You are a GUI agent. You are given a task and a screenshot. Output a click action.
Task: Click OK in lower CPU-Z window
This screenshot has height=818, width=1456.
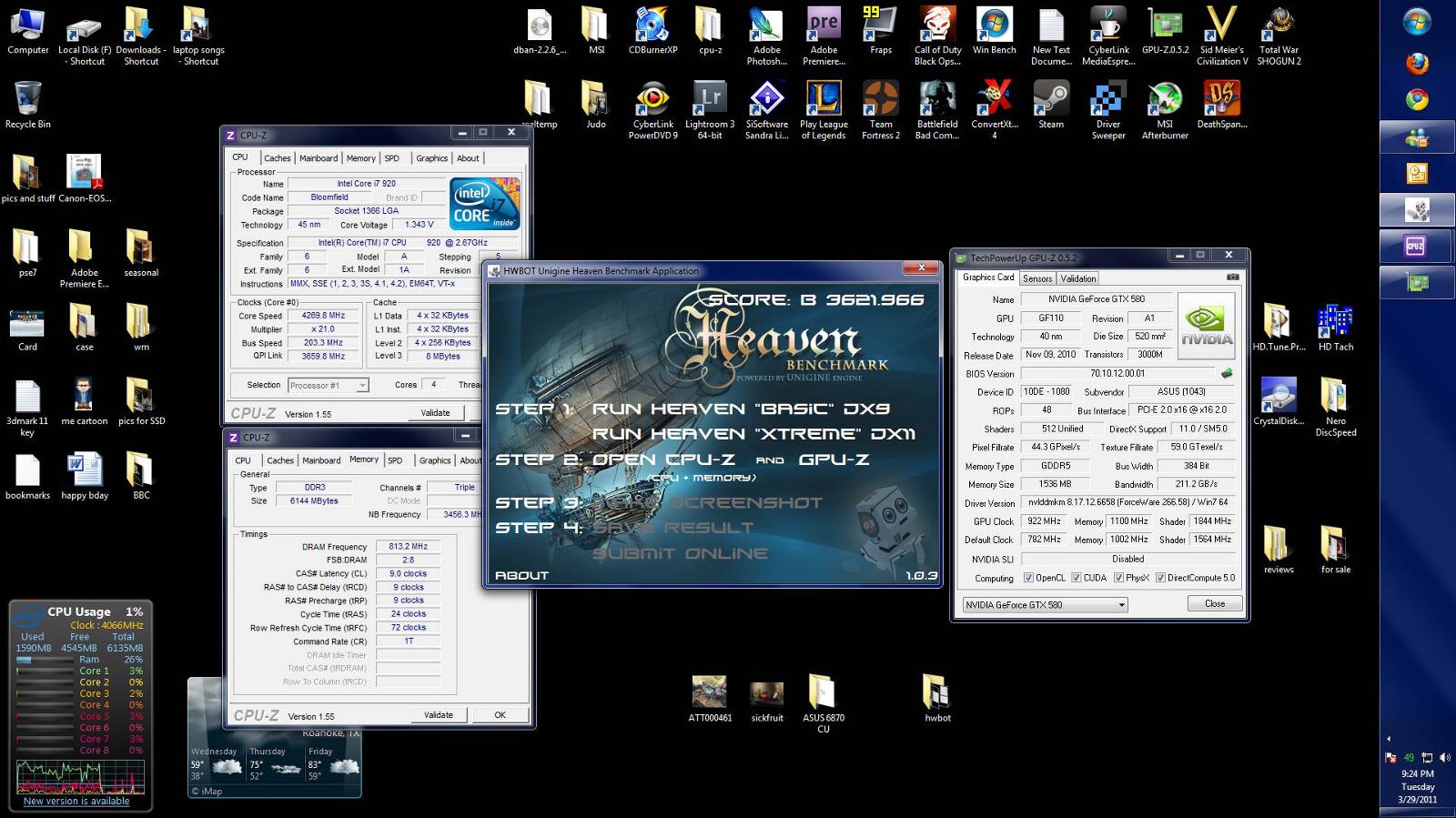(500, 715)
